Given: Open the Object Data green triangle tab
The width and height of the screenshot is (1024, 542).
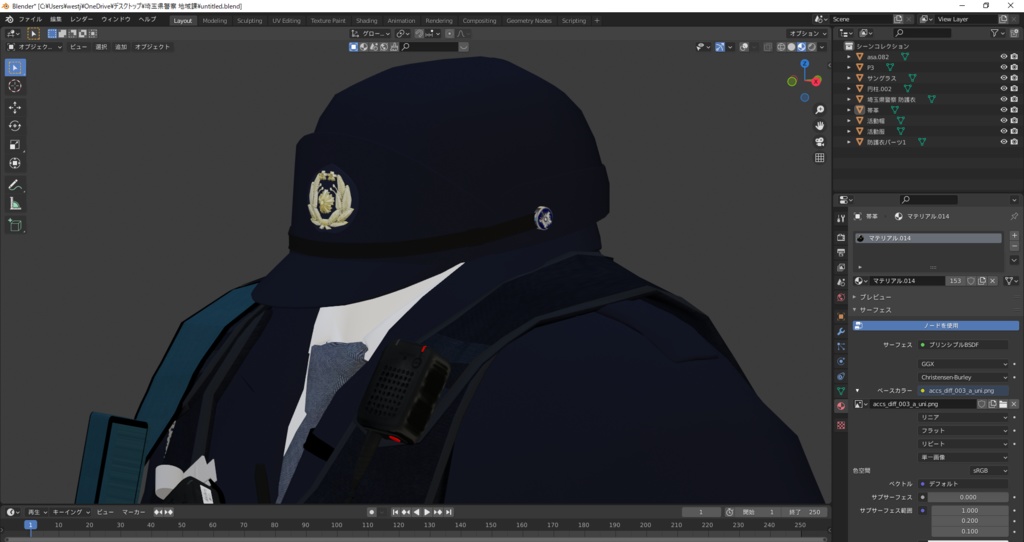Looking at the screenshot, I should pos(841,391).
